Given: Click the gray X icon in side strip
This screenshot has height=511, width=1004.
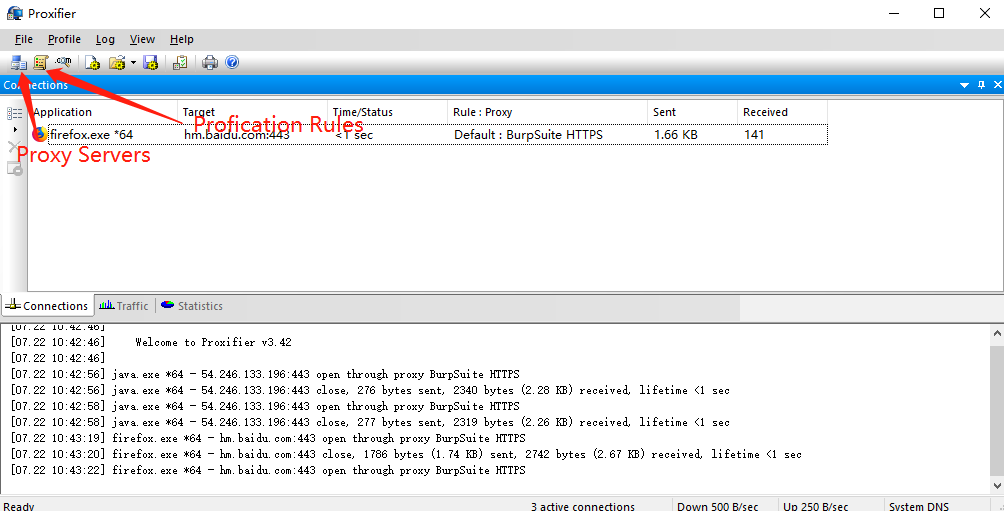Looking at the screenshot, I should [13, 147].
